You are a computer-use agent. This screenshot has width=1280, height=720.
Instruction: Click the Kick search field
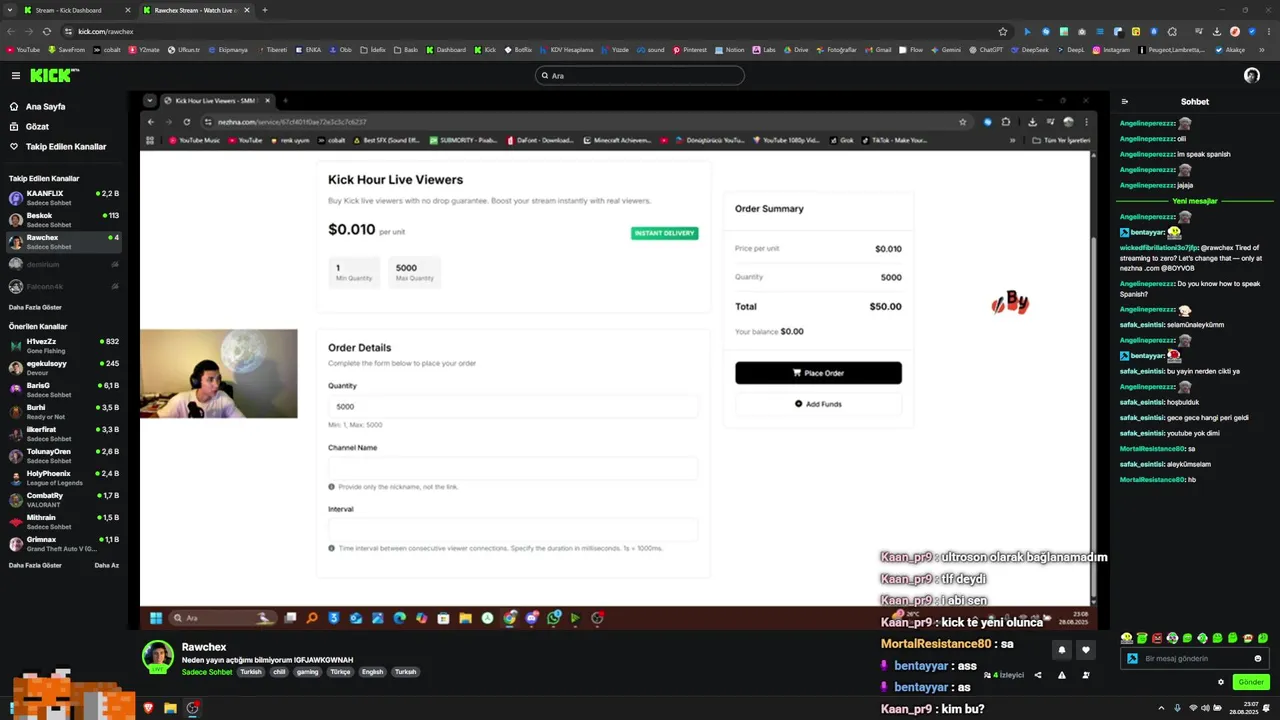coord(640,75)
